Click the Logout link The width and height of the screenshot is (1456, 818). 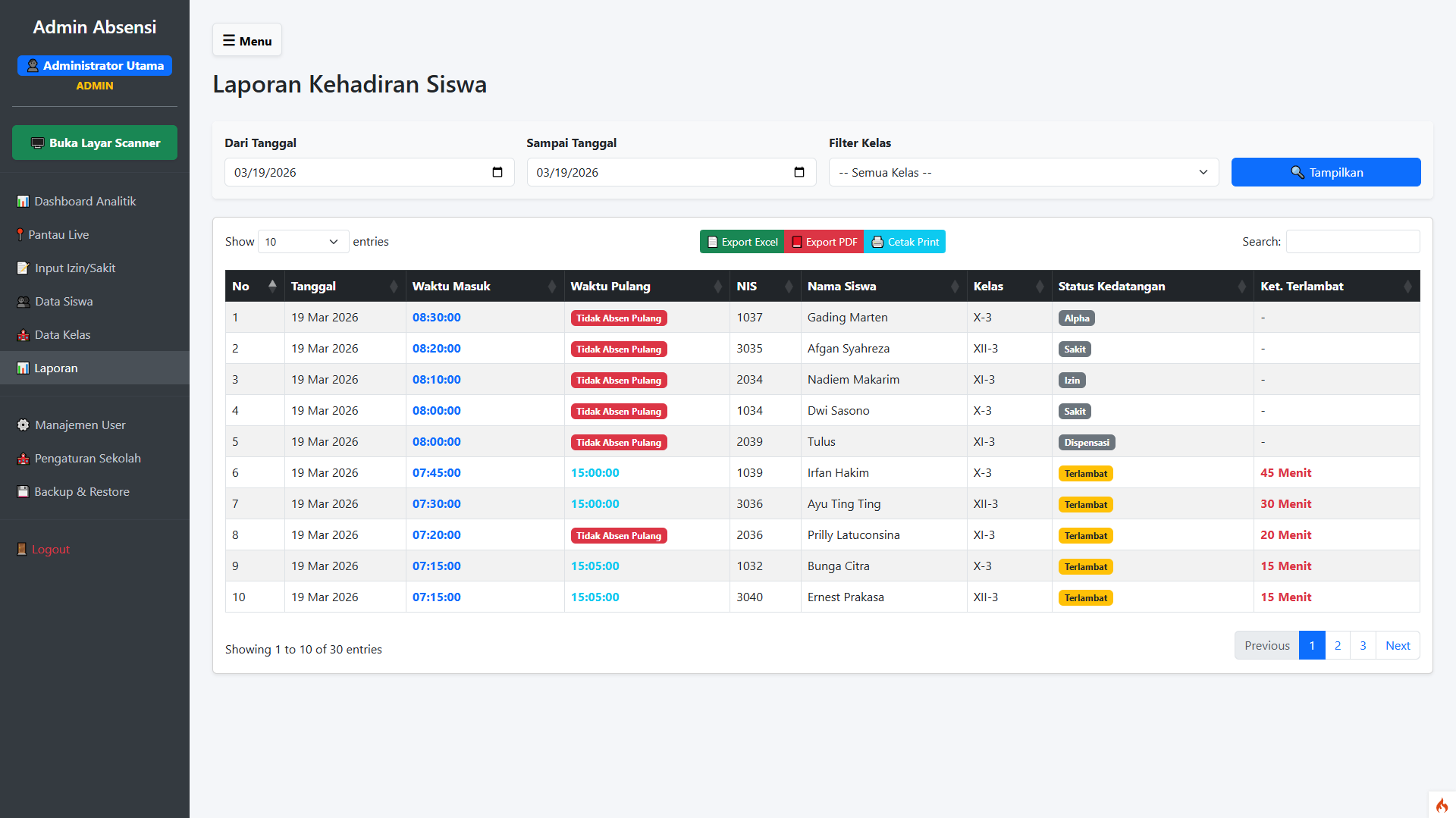tap(50, 549)
